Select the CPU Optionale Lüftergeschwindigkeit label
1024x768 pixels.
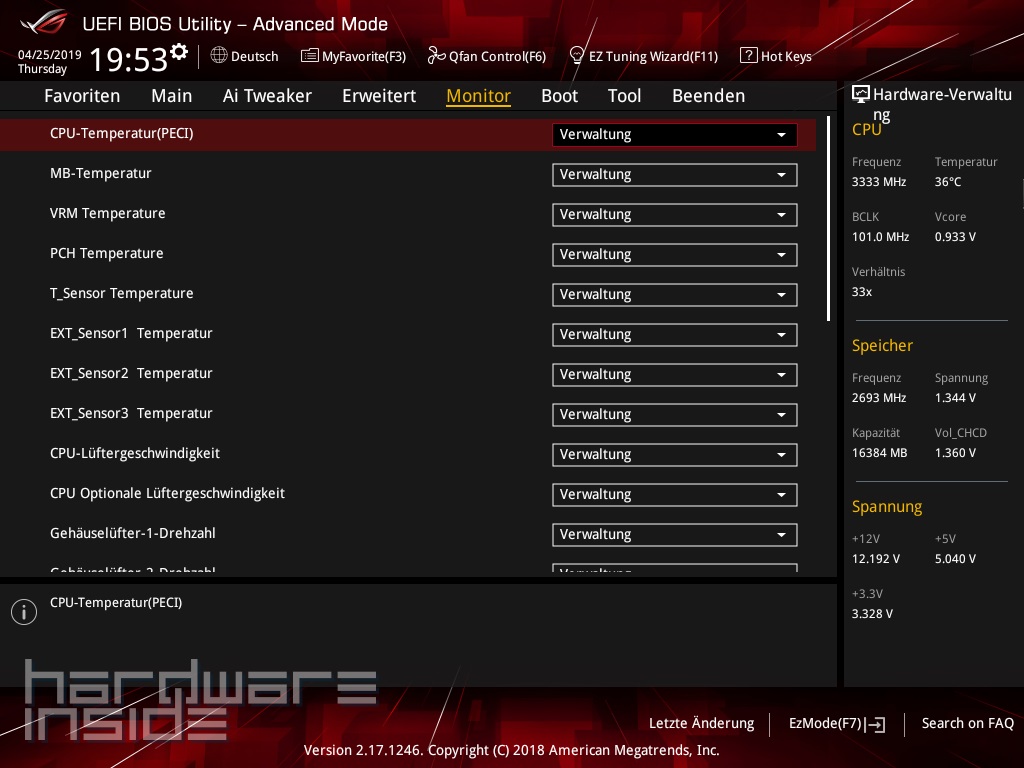click(x=167, y=493)
